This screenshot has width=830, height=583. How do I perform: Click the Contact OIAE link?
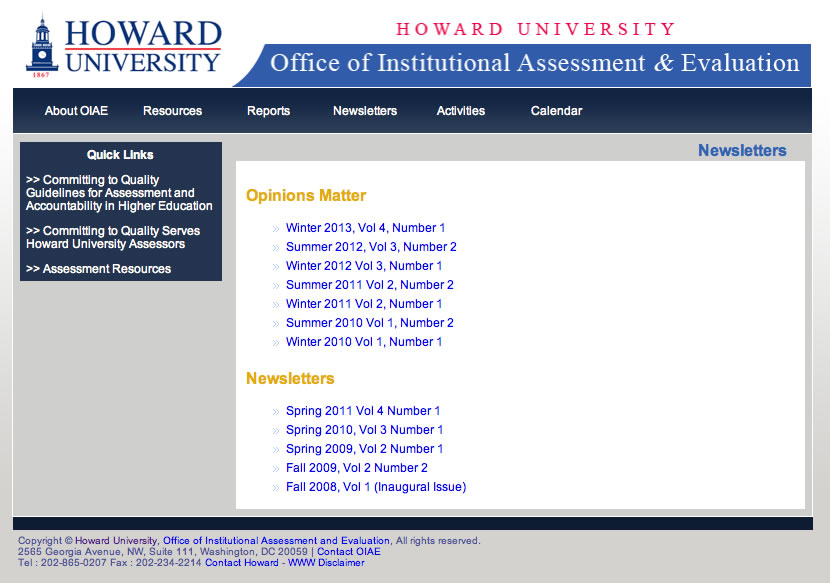348,552
